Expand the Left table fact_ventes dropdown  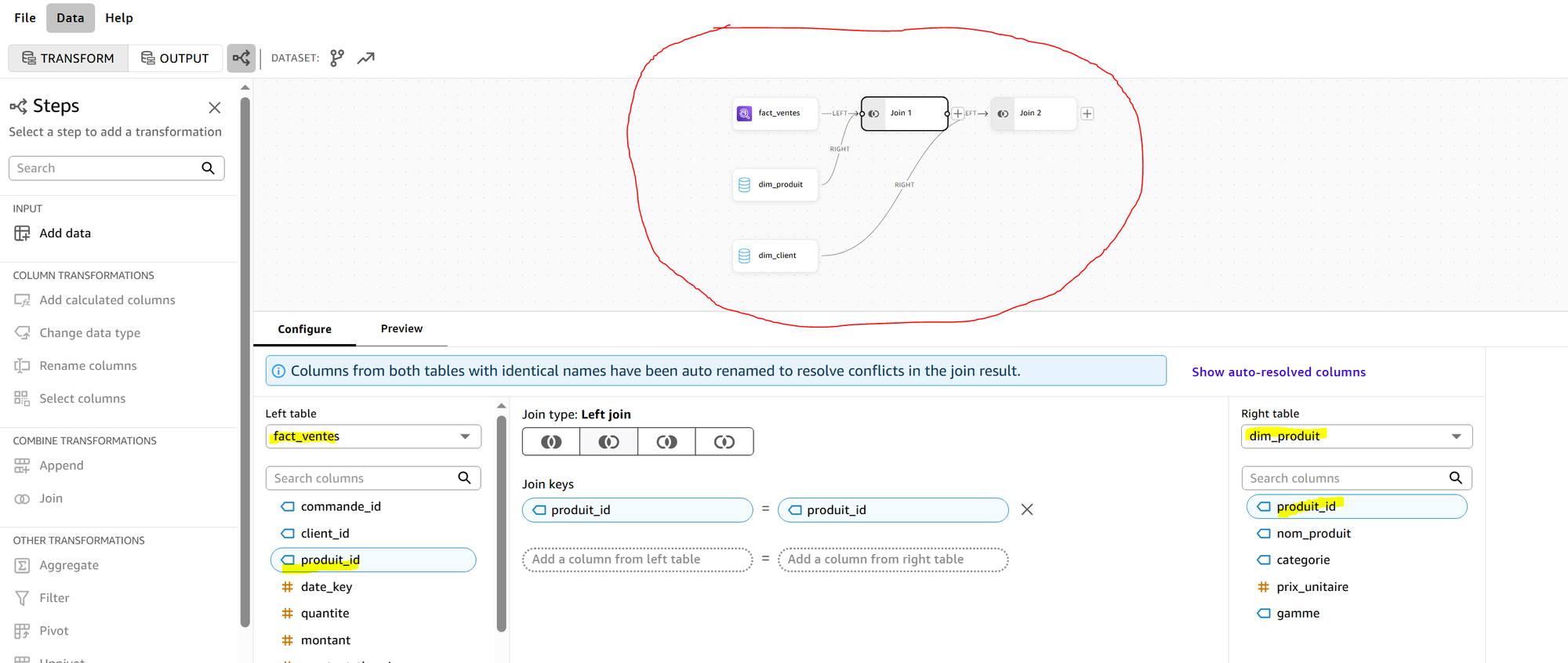pyautogui.click(x=373, y=437)
